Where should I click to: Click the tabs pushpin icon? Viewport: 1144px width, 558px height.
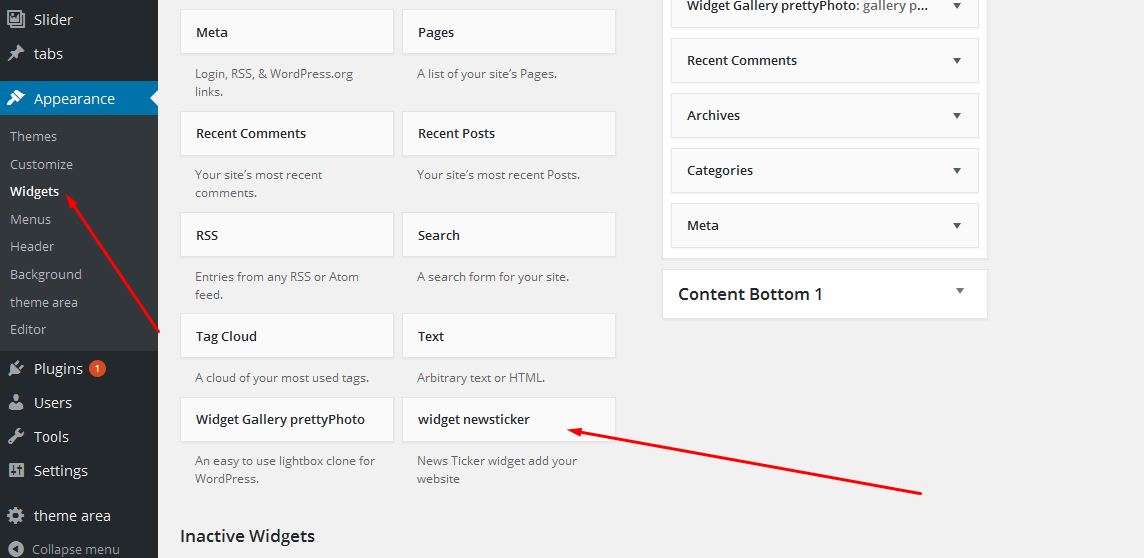16,53
